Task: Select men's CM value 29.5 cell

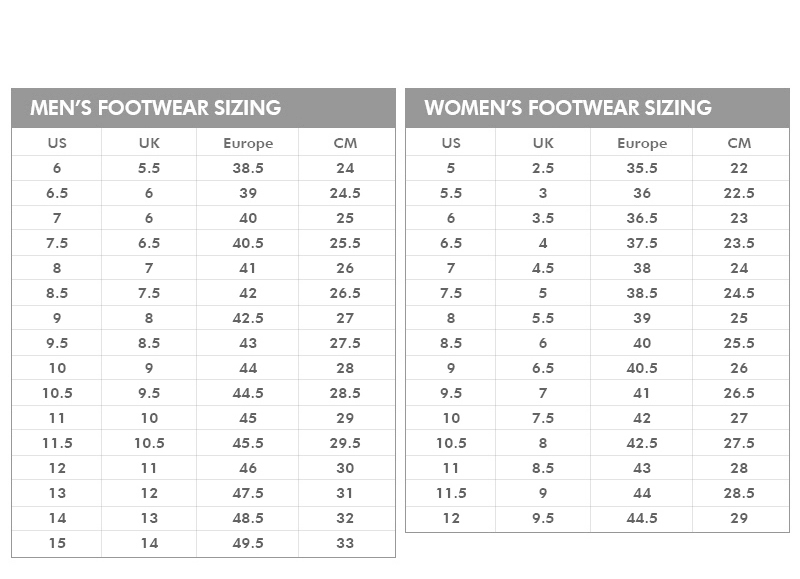Action: click(x=345, y=443)
